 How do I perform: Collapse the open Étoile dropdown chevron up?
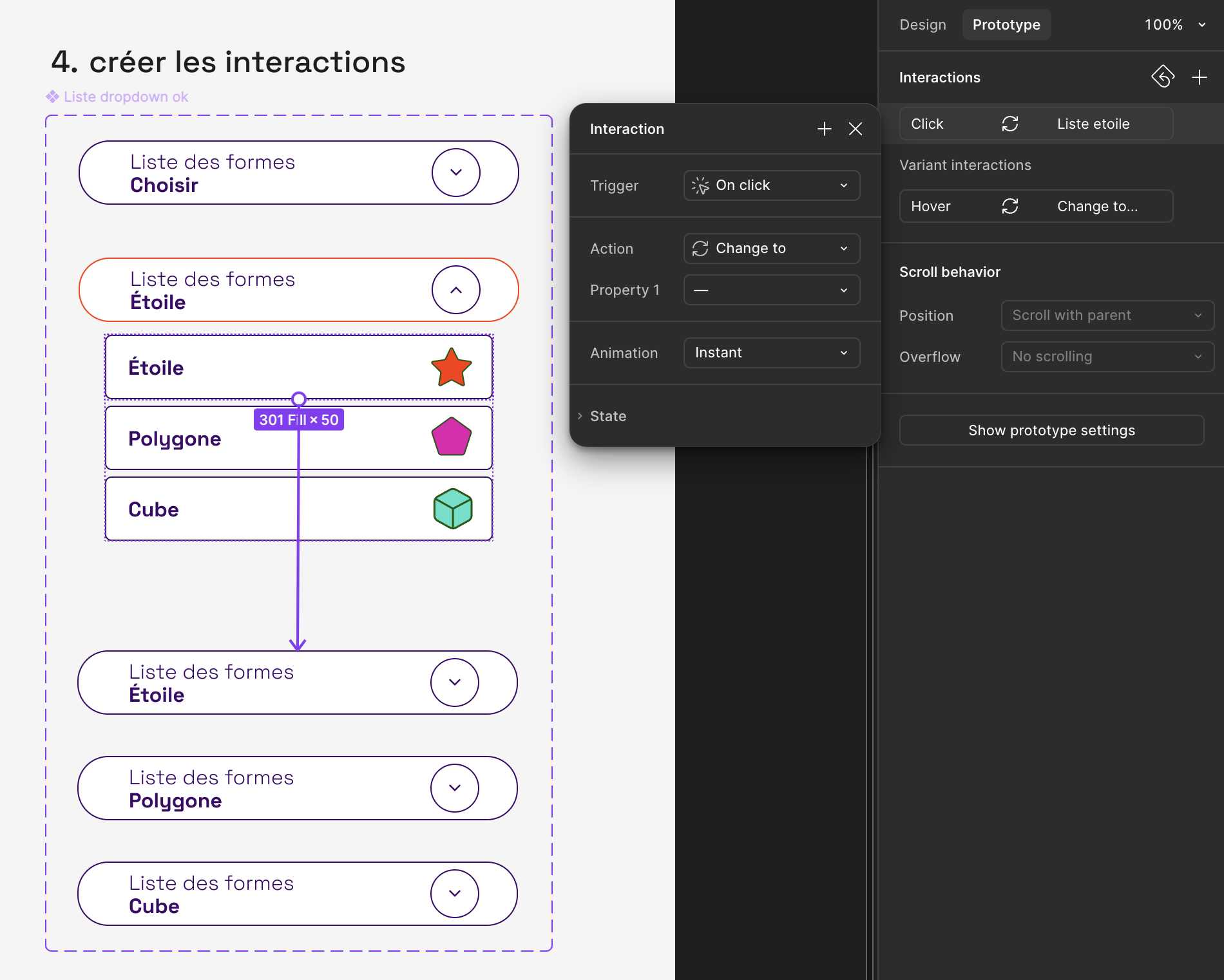[x=455, y=290]
